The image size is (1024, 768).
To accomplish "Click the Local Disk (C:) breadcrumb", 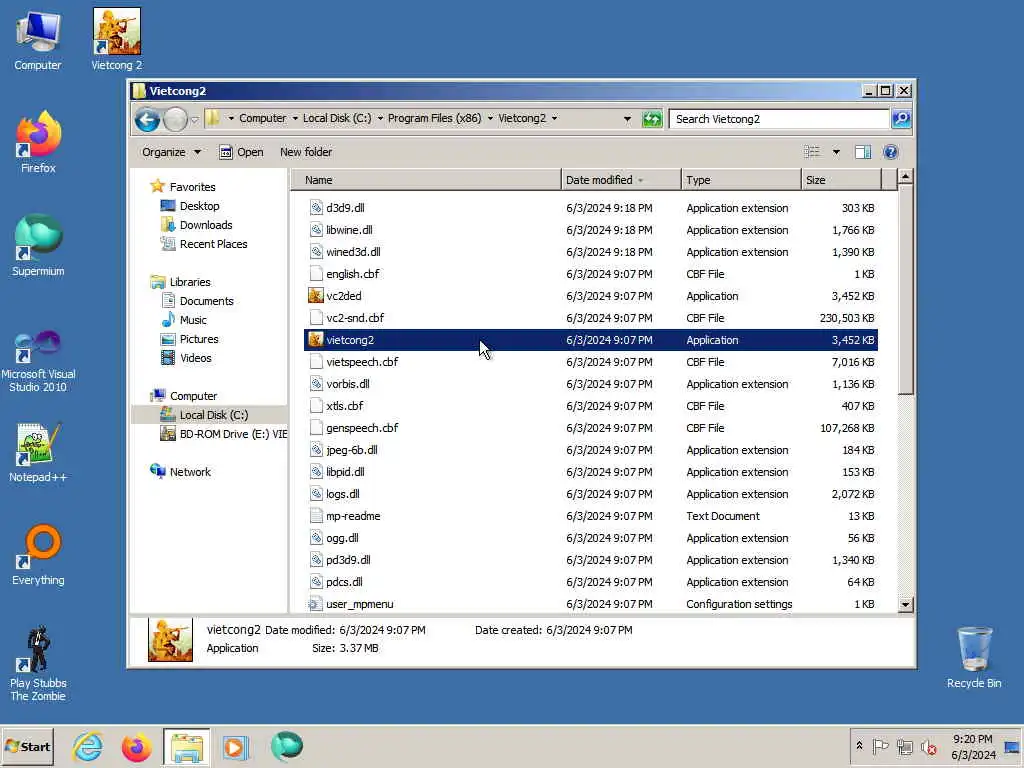I will [x=337, y=118].
